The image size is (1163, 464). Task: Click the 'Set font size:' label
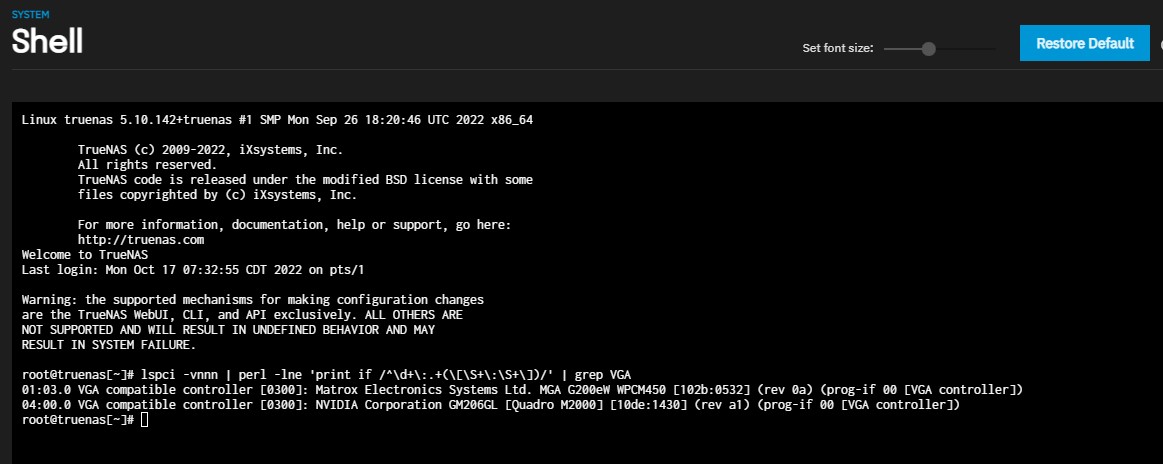[x=837, y=48]
